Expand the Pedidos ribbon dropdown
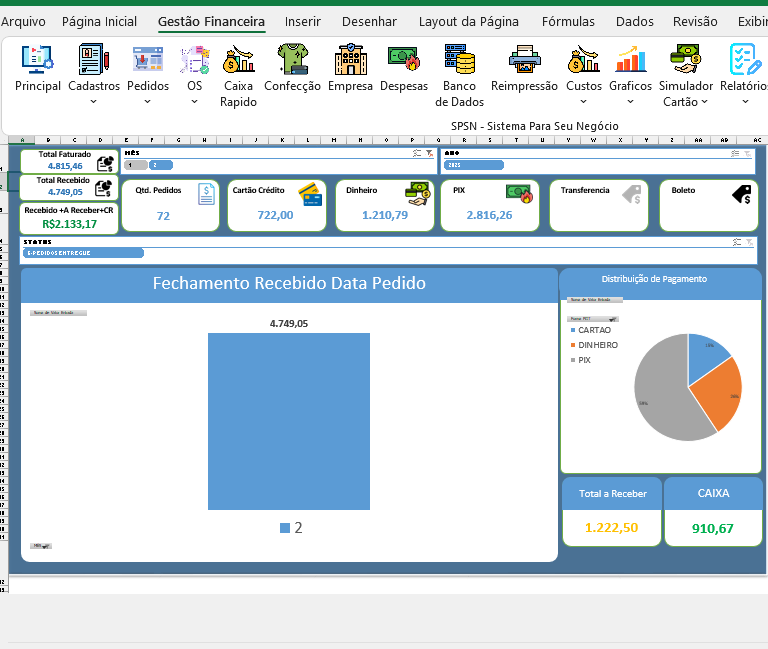The height and width of the screenshot is (649, 768). pos(147,101)
